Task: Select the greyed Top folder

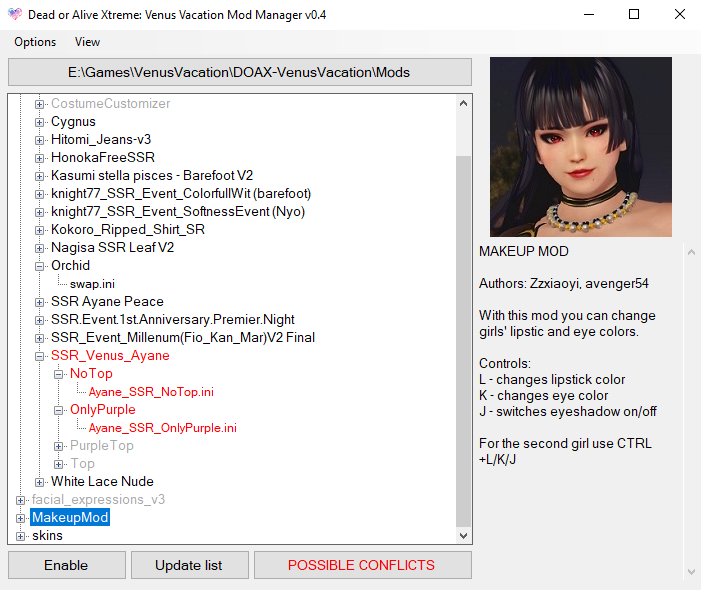Action: point(82,464)
